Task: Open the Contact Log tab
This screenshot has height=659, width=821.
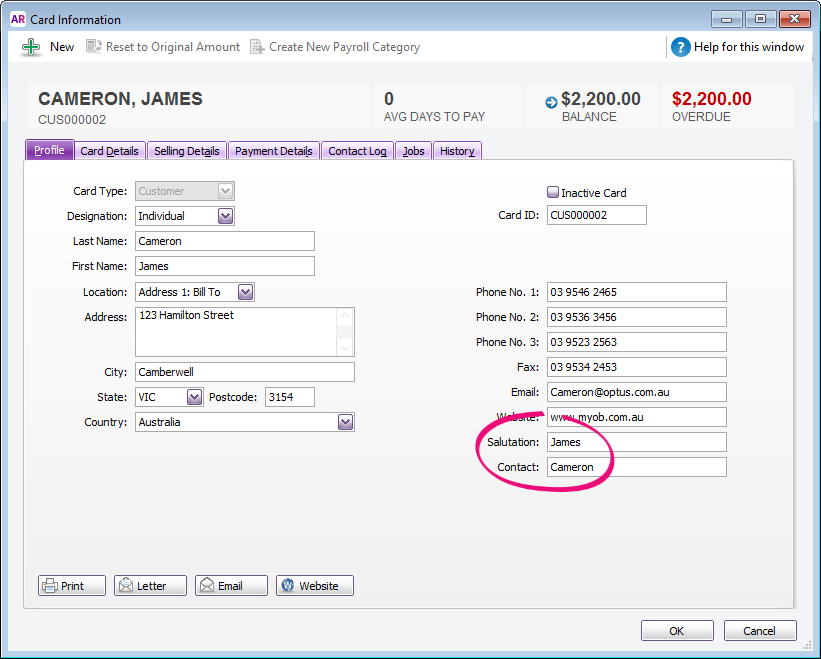Action: tap(357, 151)
